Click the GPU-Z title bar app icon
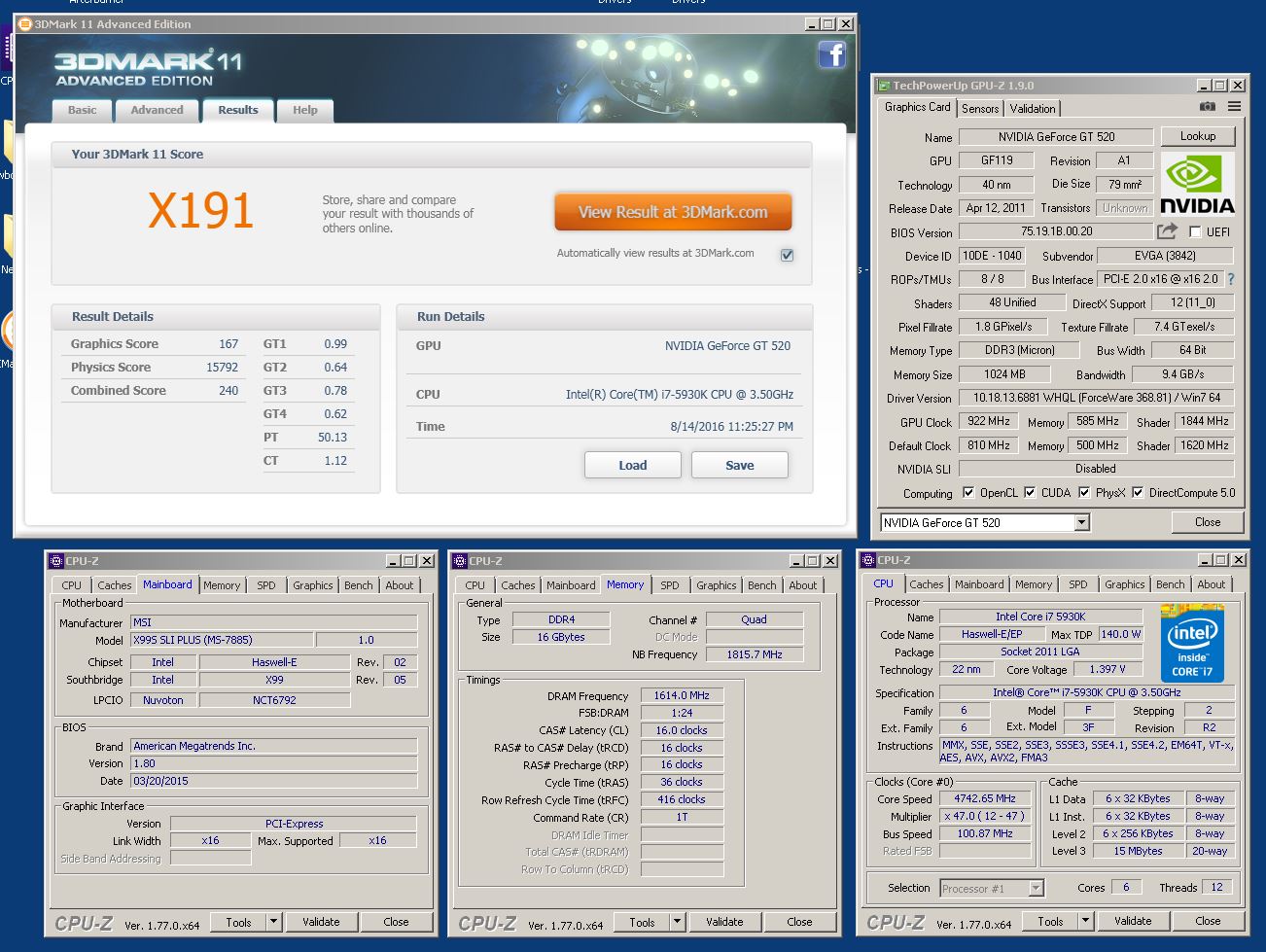 (884, 86)
